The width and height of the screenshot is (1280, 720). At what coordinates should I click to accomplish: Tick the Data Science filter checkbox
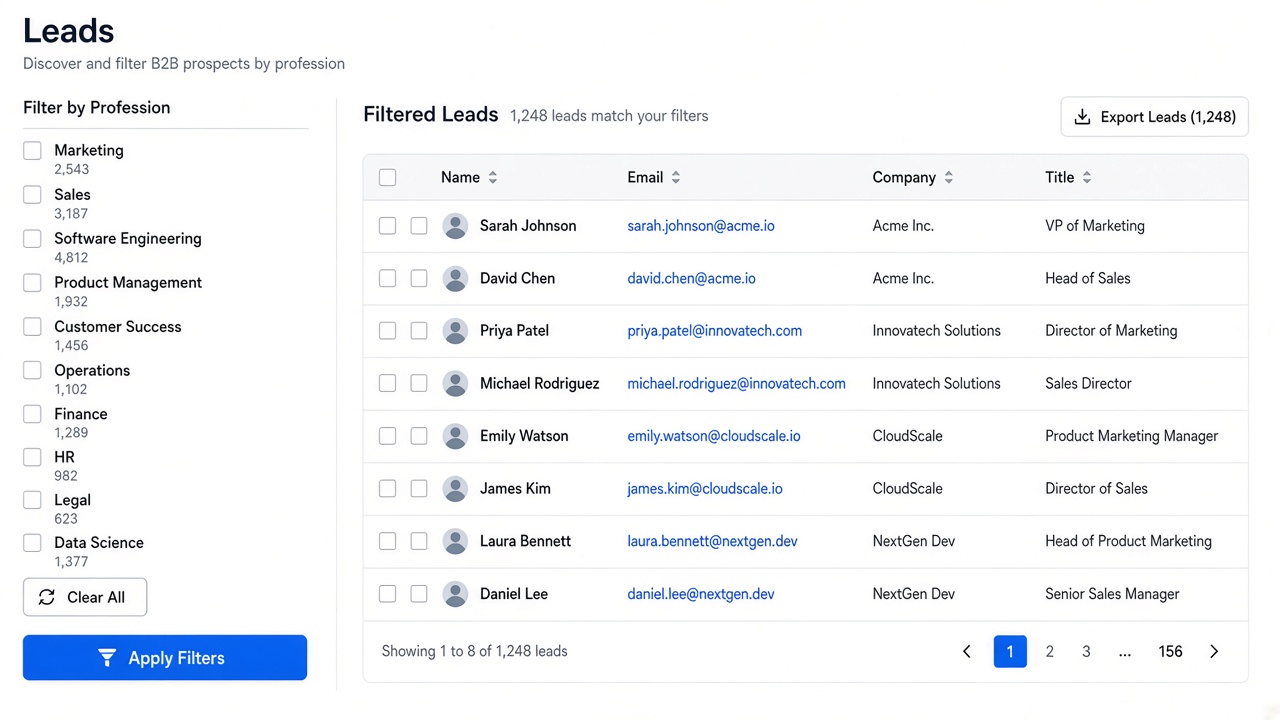(33, 543)
